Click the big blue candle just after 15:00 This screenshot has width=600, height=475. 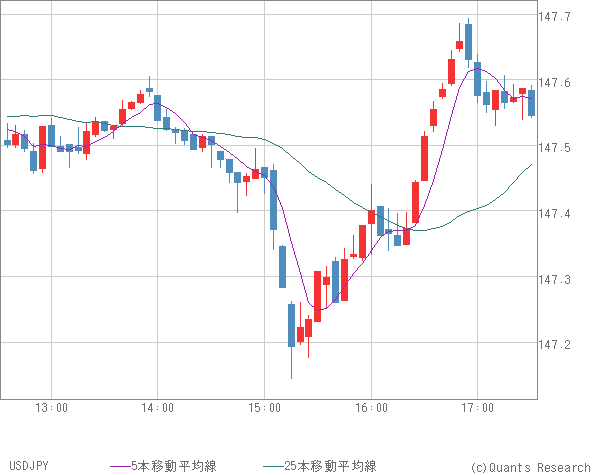point(274,200)
